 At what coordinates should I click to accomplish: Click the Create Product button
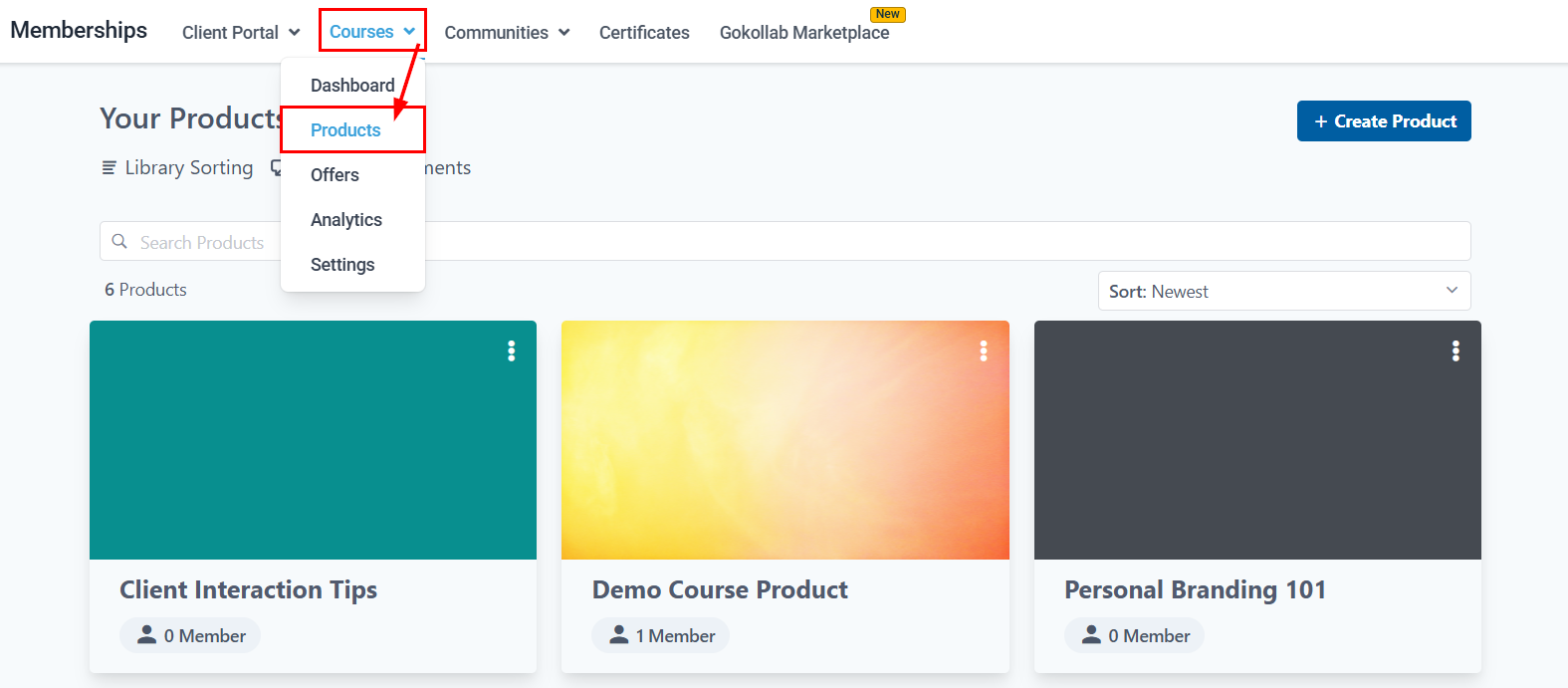tap(1383, 121)
